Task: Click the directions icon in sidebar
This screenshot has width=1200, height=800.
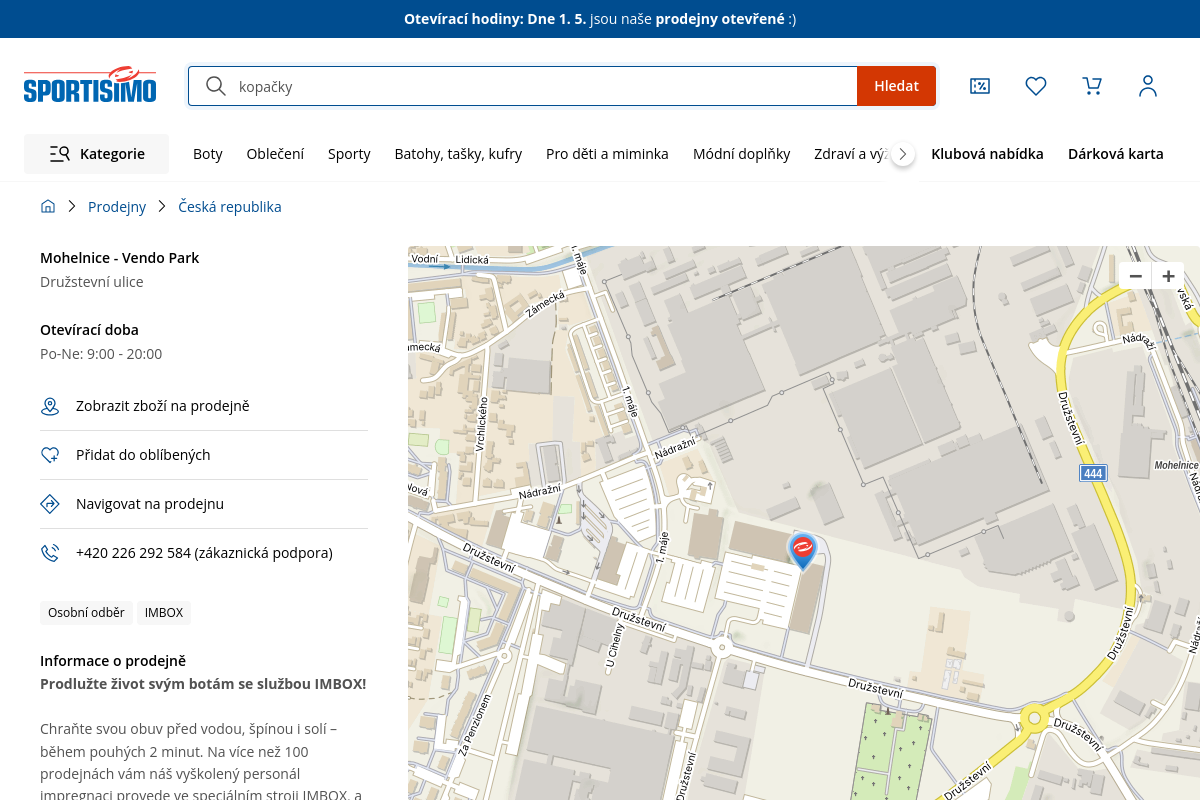Action: [x=50, y=504]
